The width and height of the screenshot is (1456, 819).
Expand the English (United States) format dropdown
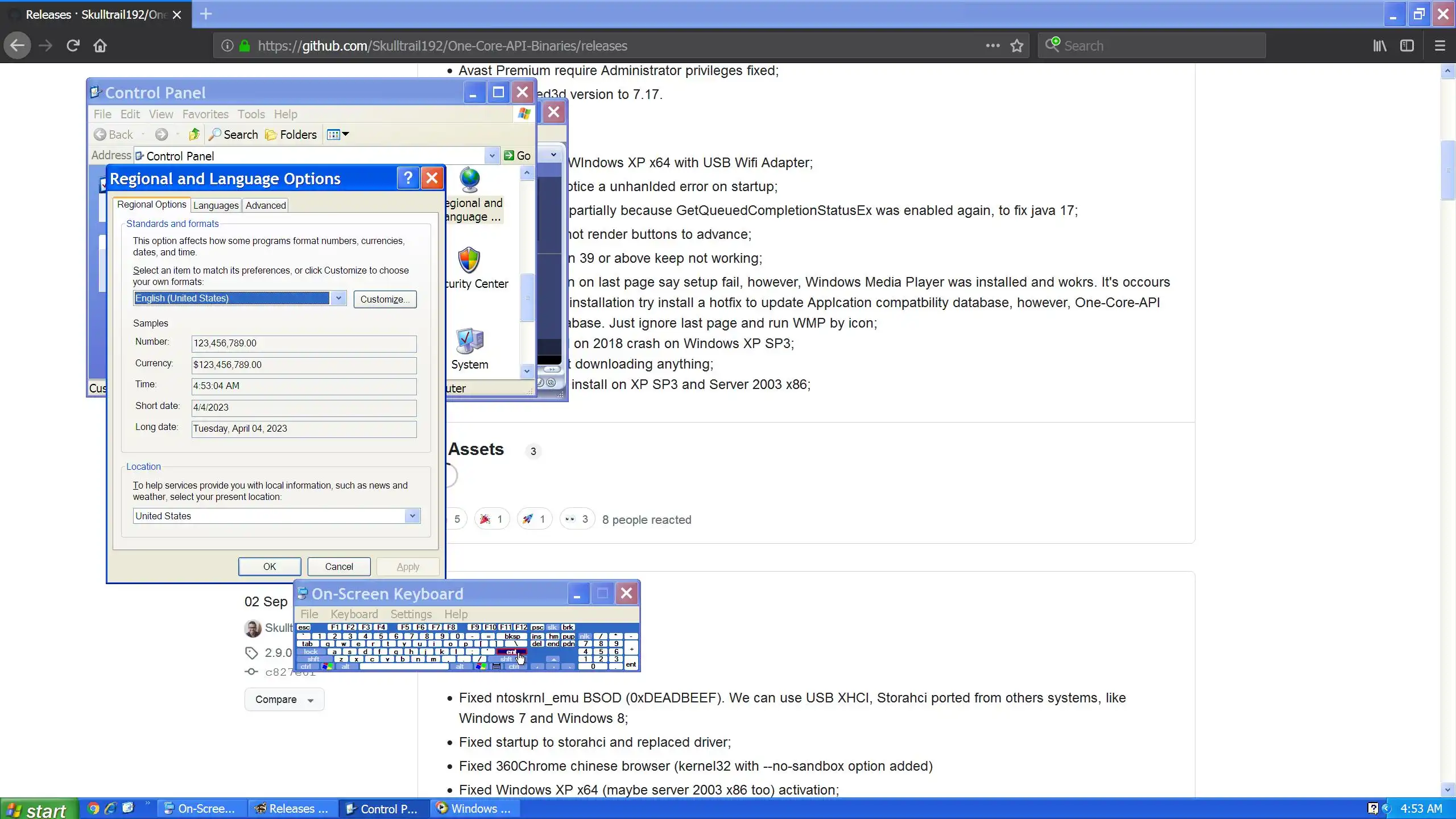click(338, 298)
